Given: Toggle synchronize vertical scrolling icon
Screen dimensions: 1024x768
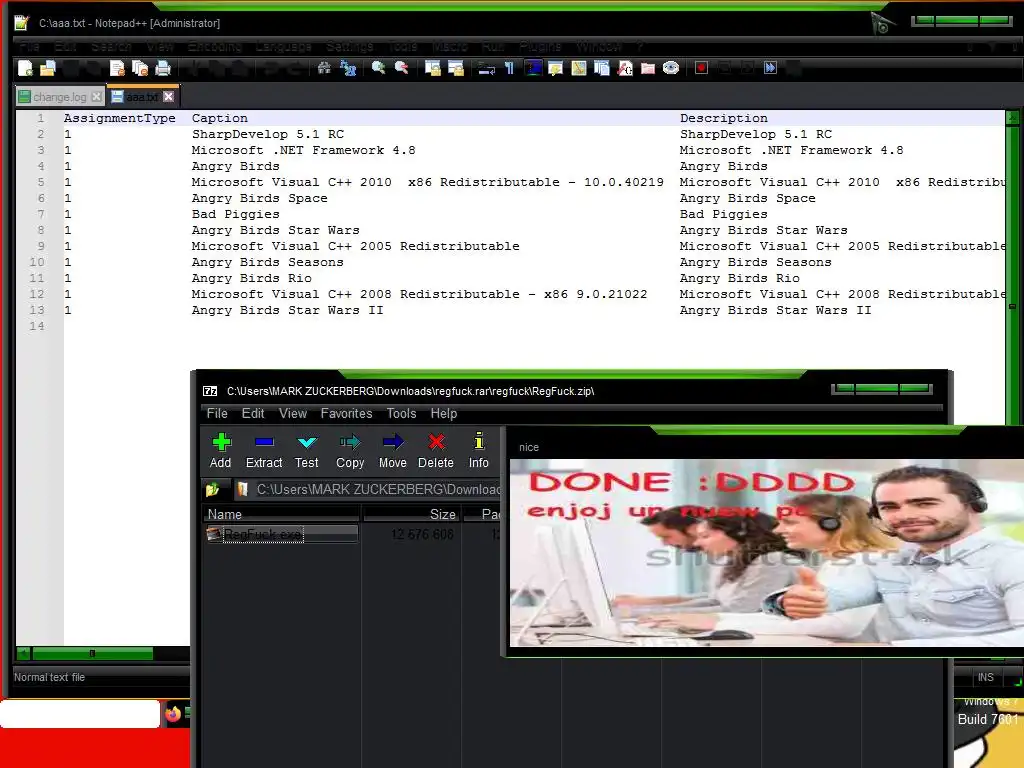Looking at the screenshot, I should (x=432, y=68).
